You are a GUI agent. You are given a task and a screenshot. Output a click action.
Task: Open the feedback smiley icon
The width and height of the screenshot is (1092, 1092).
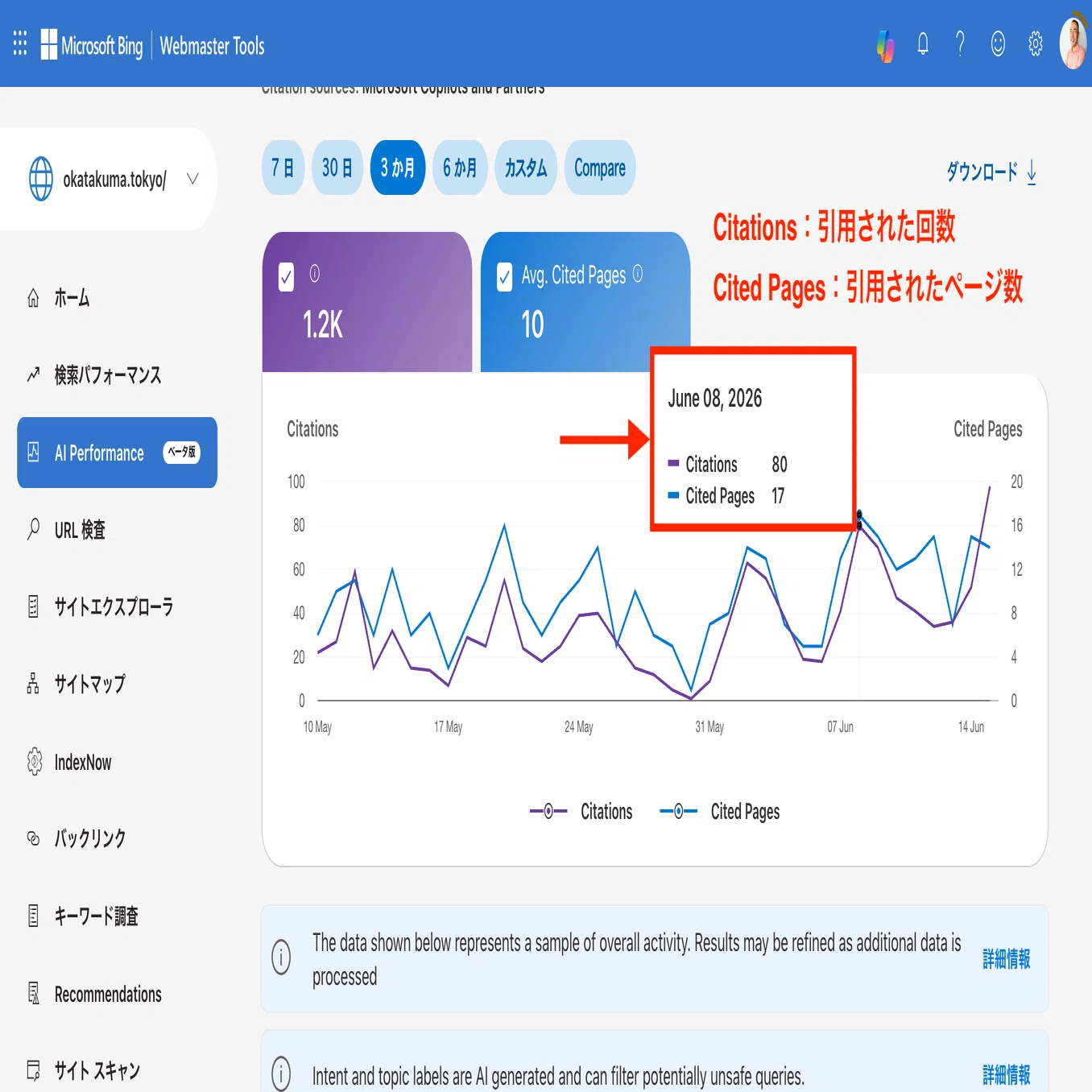pos(998,43)
